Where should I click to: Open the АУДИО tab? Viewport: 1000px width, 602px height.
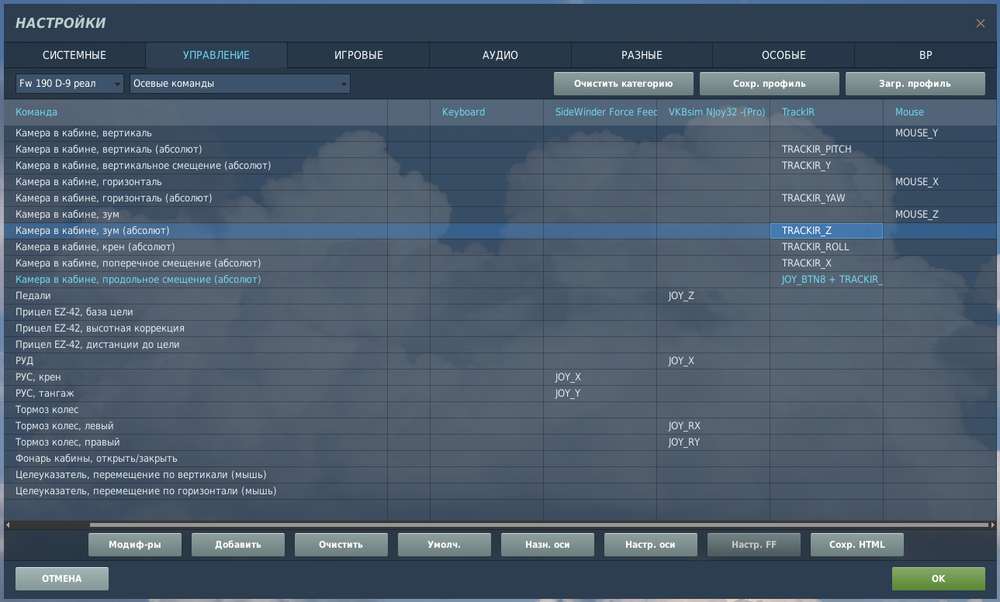tap(500, 55)
